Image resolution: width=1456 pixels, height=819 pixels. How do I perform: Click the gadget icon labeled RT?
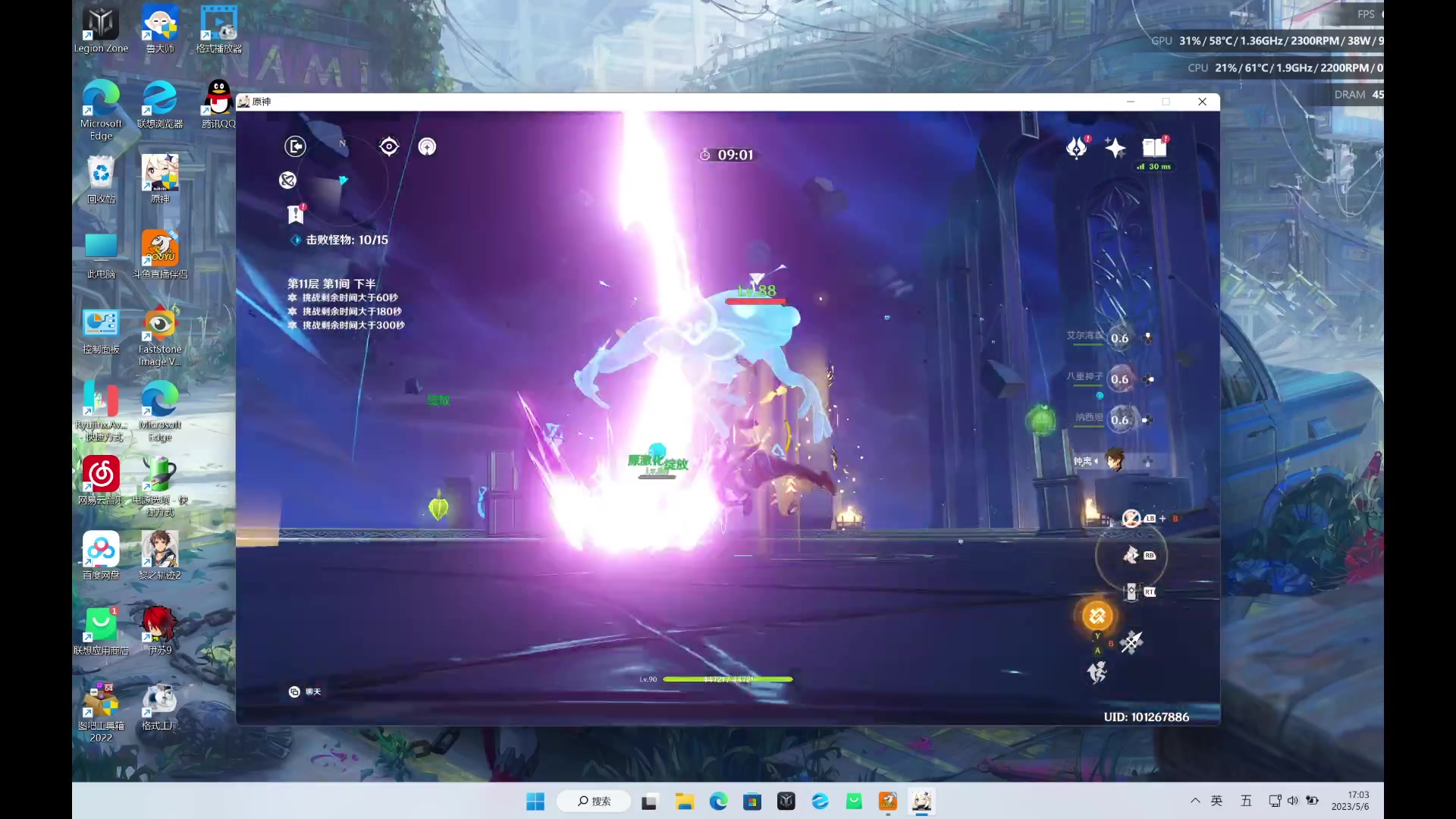(x=1132, y=591)
